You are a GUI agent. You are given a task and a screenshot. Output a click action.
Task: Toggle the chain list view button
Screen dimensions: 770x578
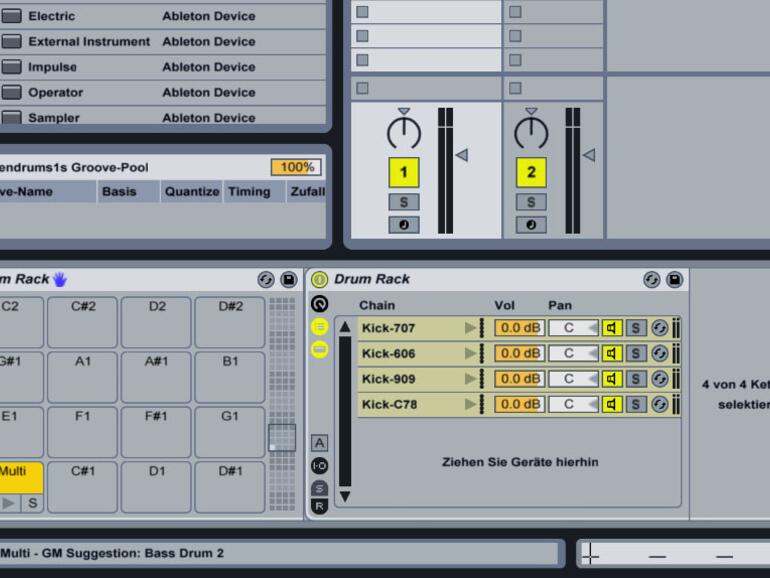coord(319,327)
